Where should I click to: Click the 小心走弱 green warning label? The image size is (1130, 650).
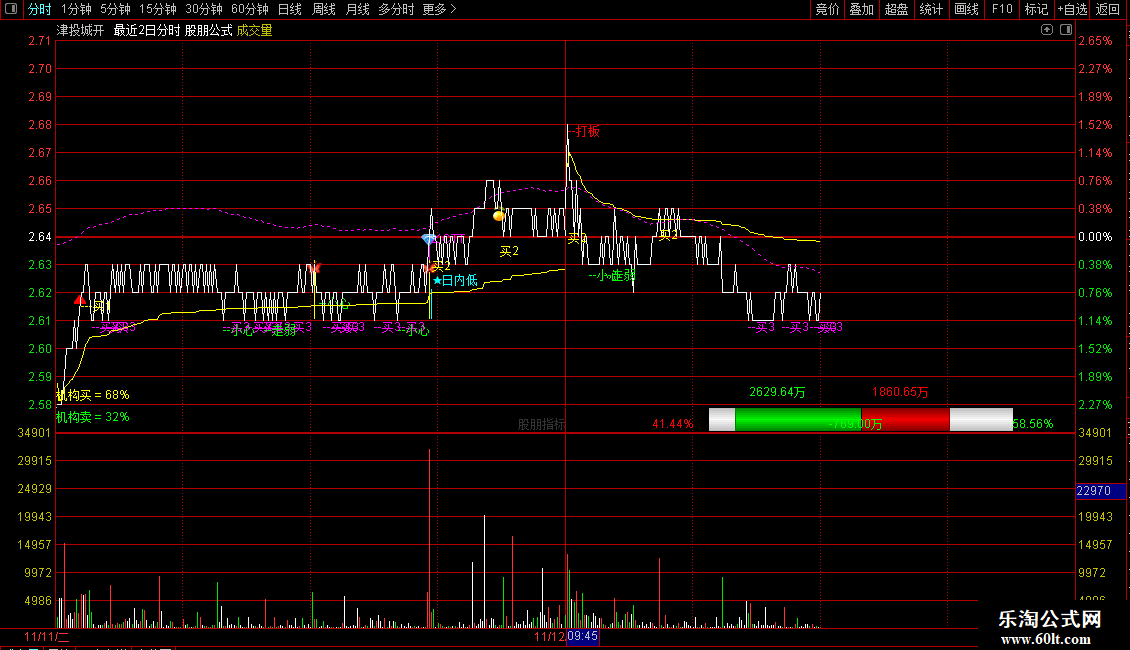click(x=611, y=275)
